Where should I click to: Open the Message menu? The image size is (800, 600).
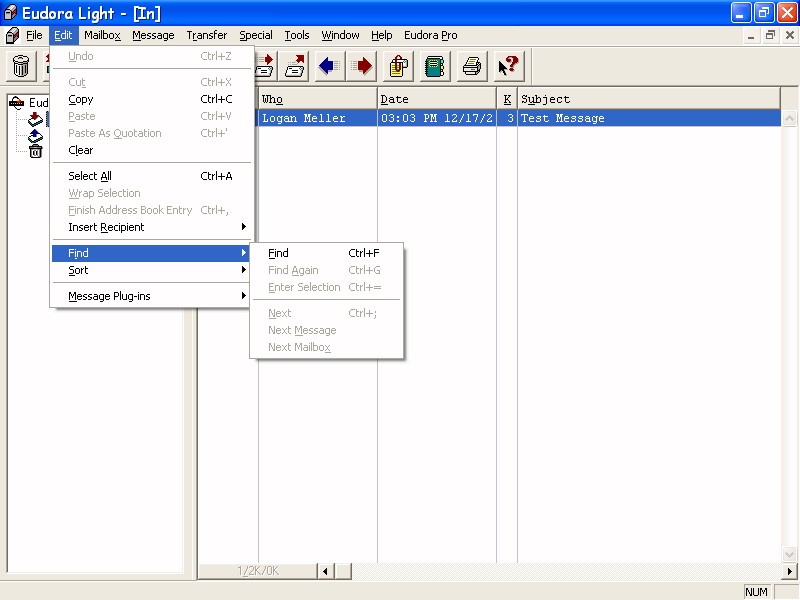point(153,35)
